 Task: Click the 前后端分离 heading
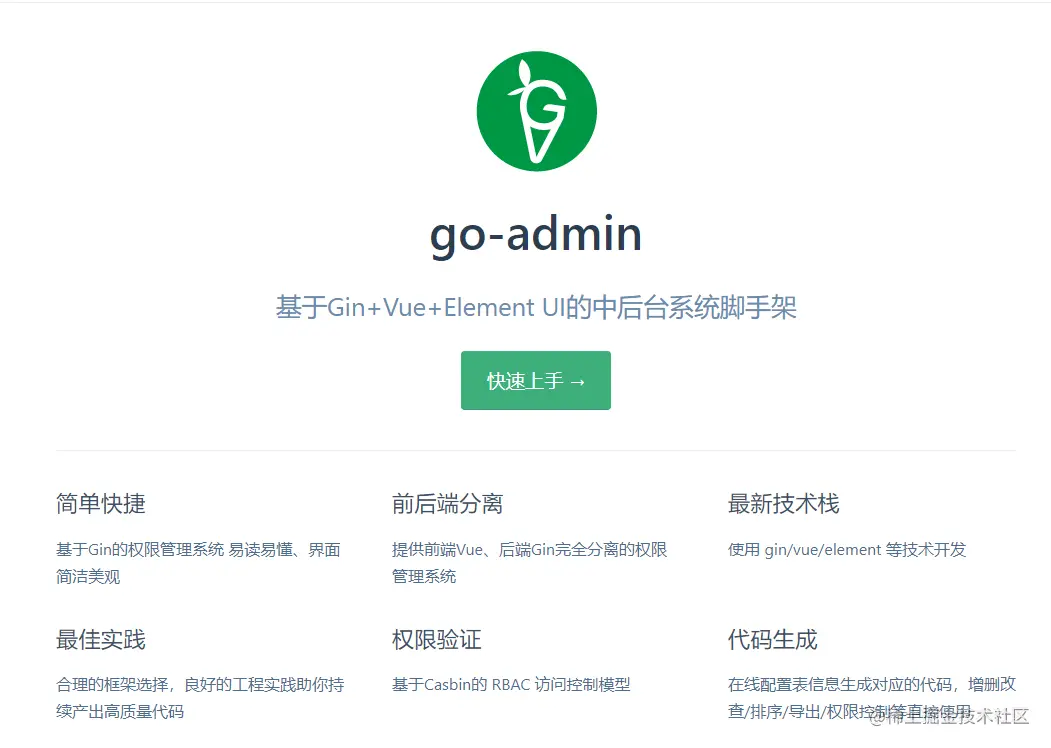point(447,503)
